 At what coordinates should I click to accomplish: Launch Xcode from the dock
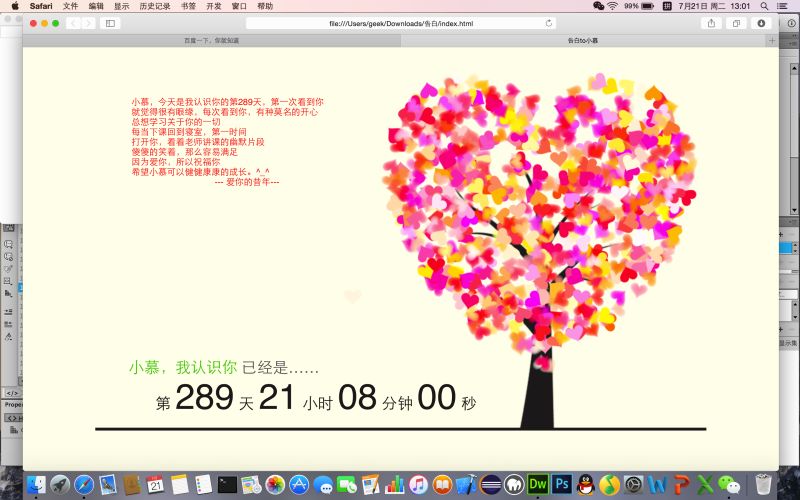466,484
